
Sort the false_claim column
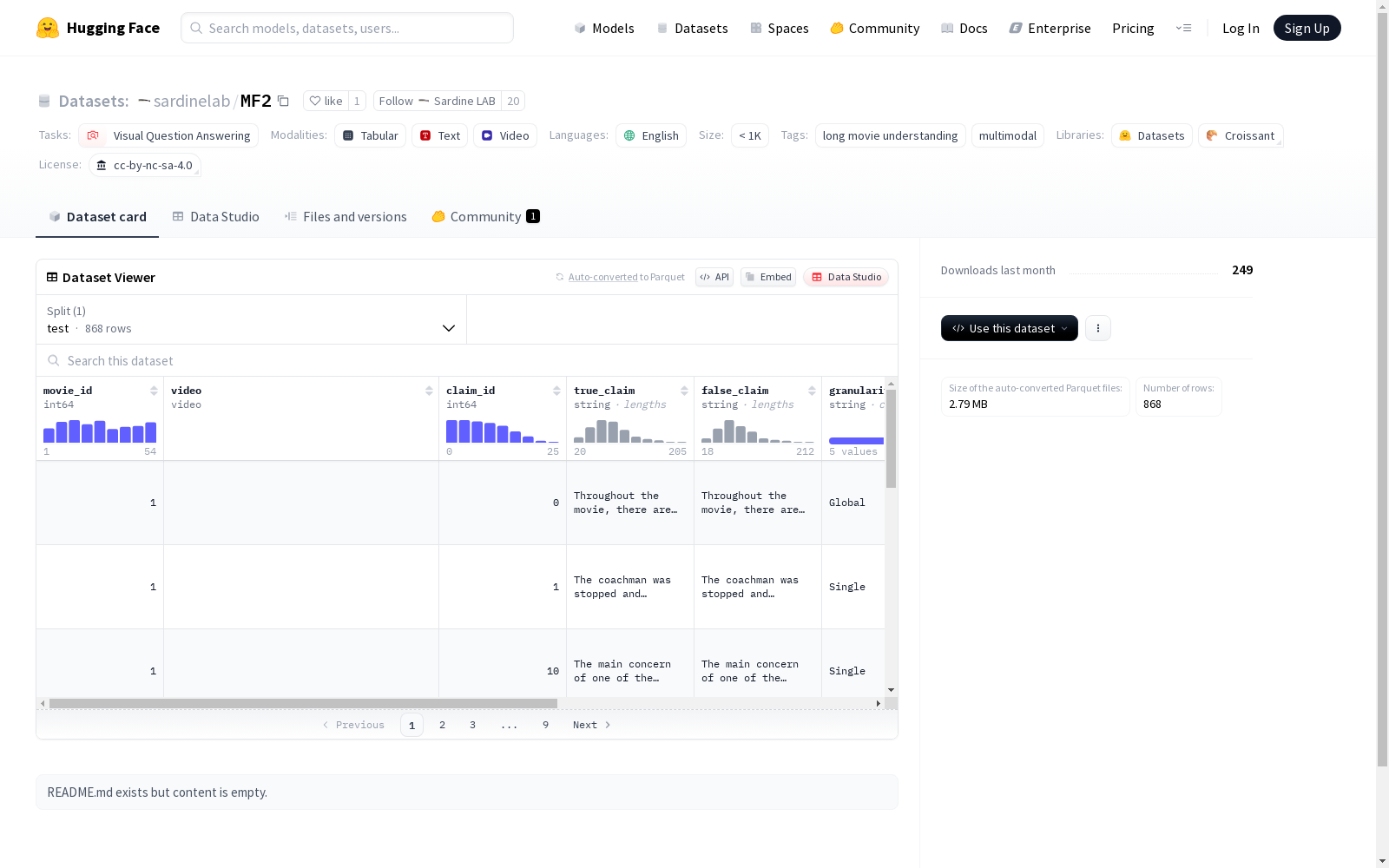pyautogui.click(x=812, y=391)
